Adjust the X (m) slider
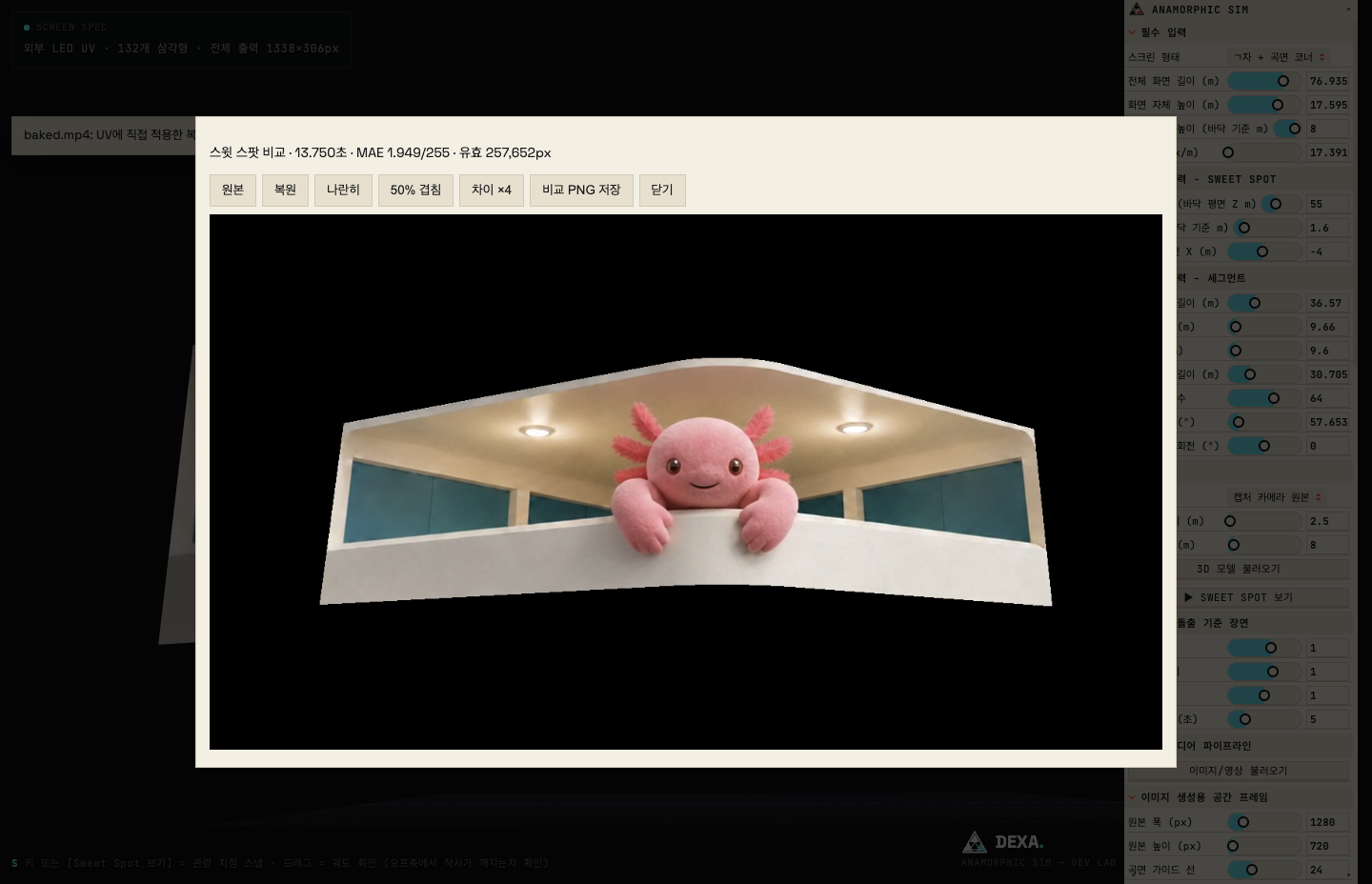 click(1265, 251)
